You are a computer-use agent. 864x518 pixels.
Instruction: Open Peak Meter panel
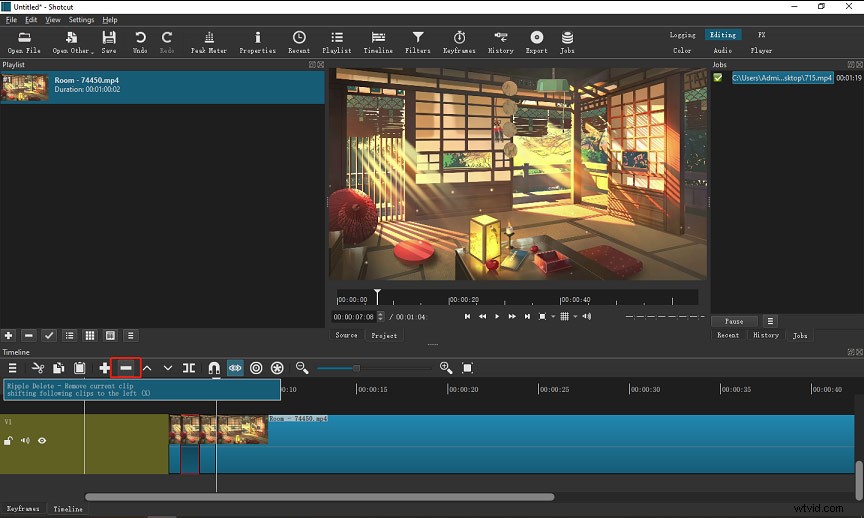pos(209,42)
